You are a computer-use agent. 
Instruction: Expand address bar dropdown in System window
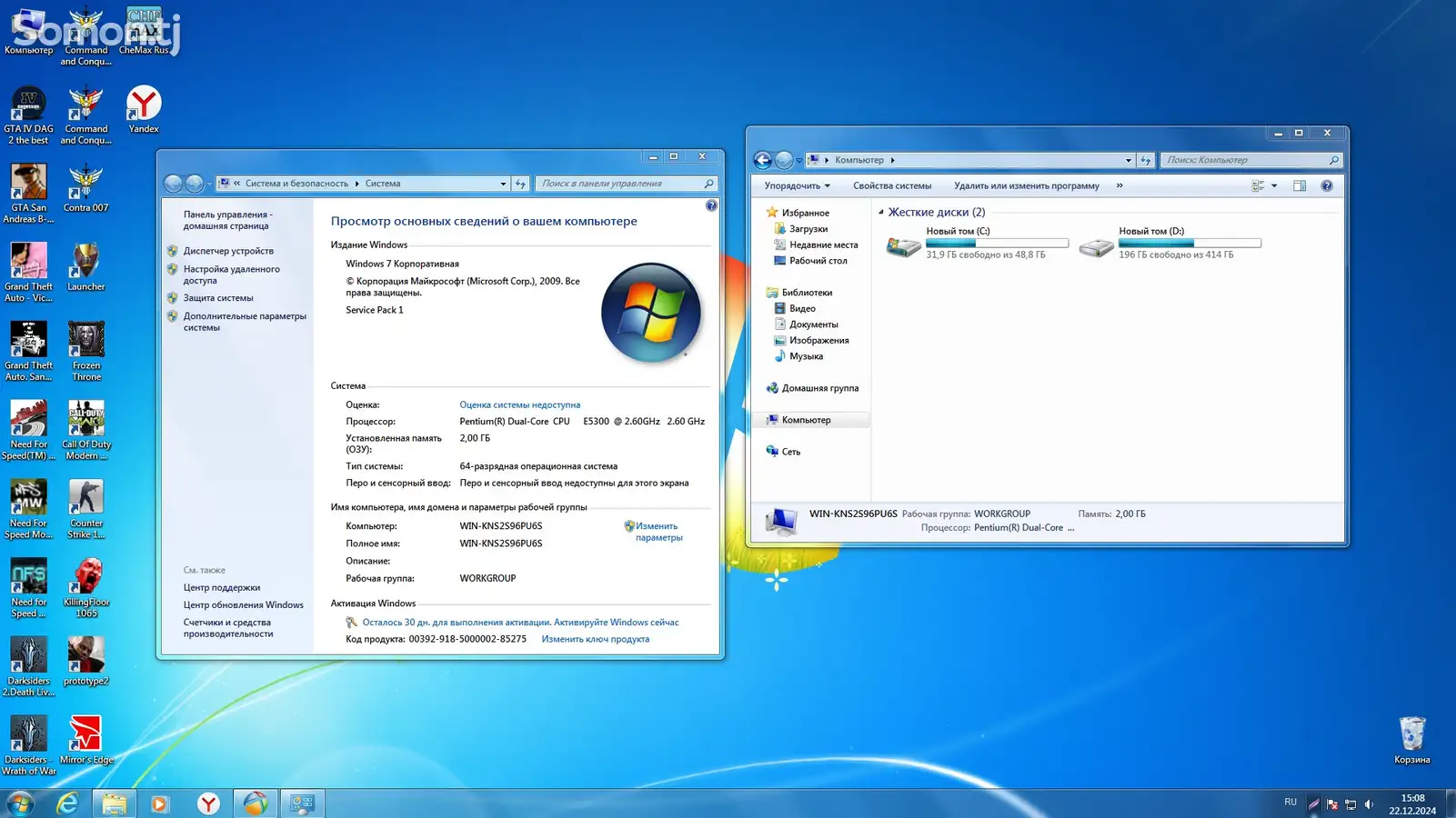pos(503,184)
